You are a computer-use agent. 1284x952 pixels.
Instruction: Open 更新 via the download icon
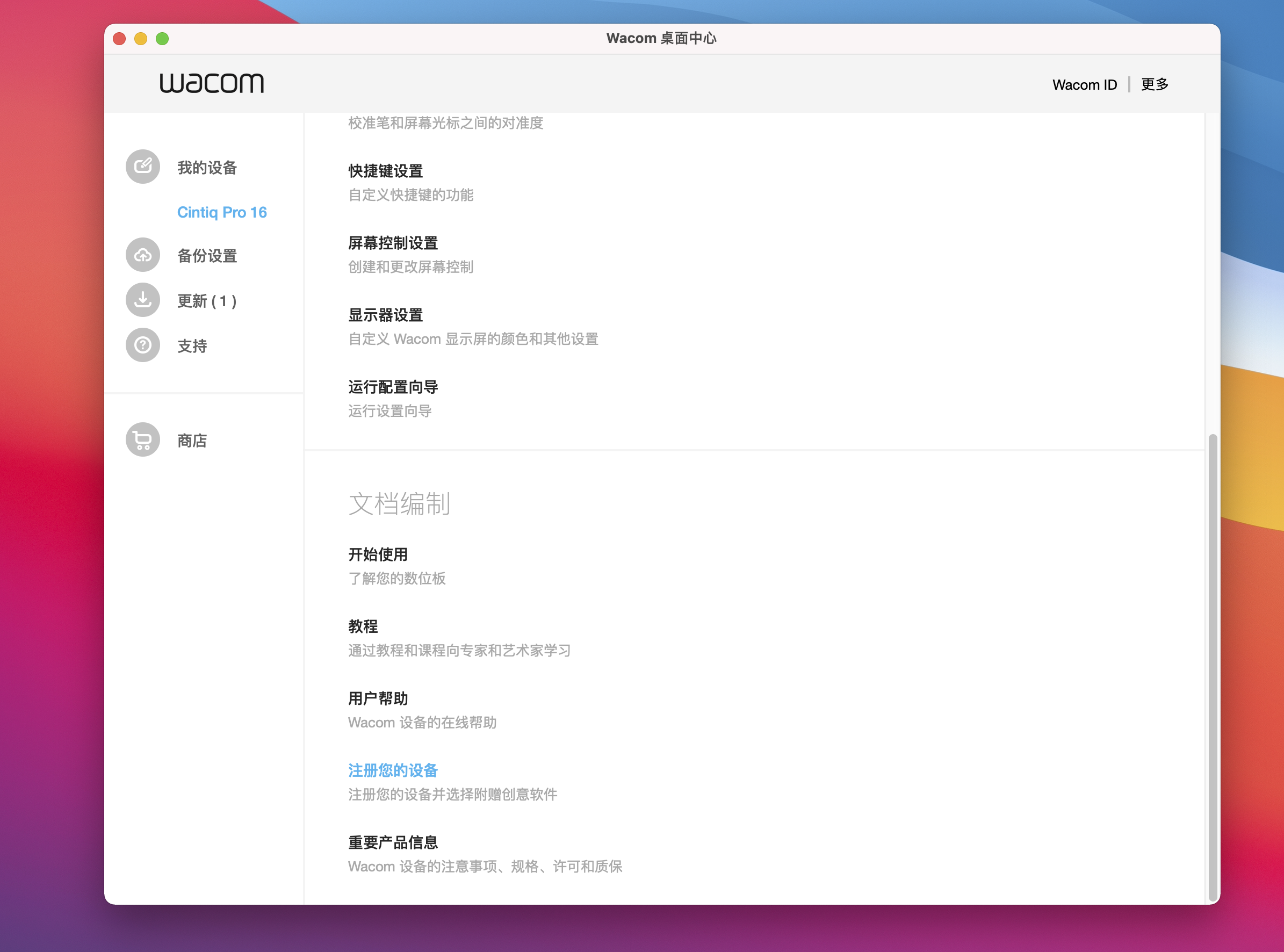(142, 300)
